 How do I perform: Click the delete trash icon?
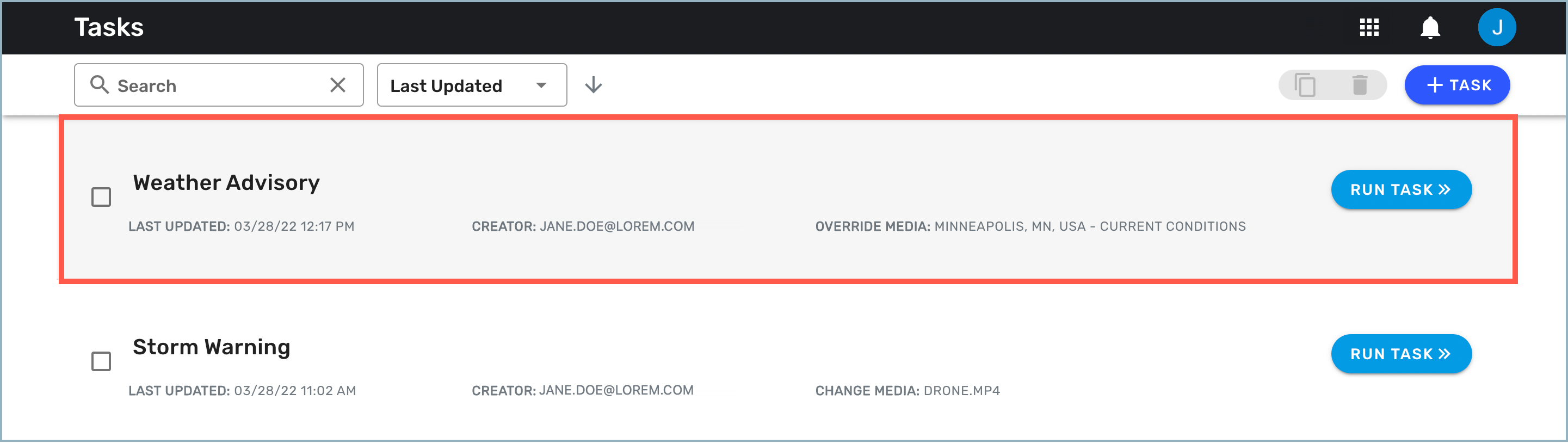tap(1360, 85)
